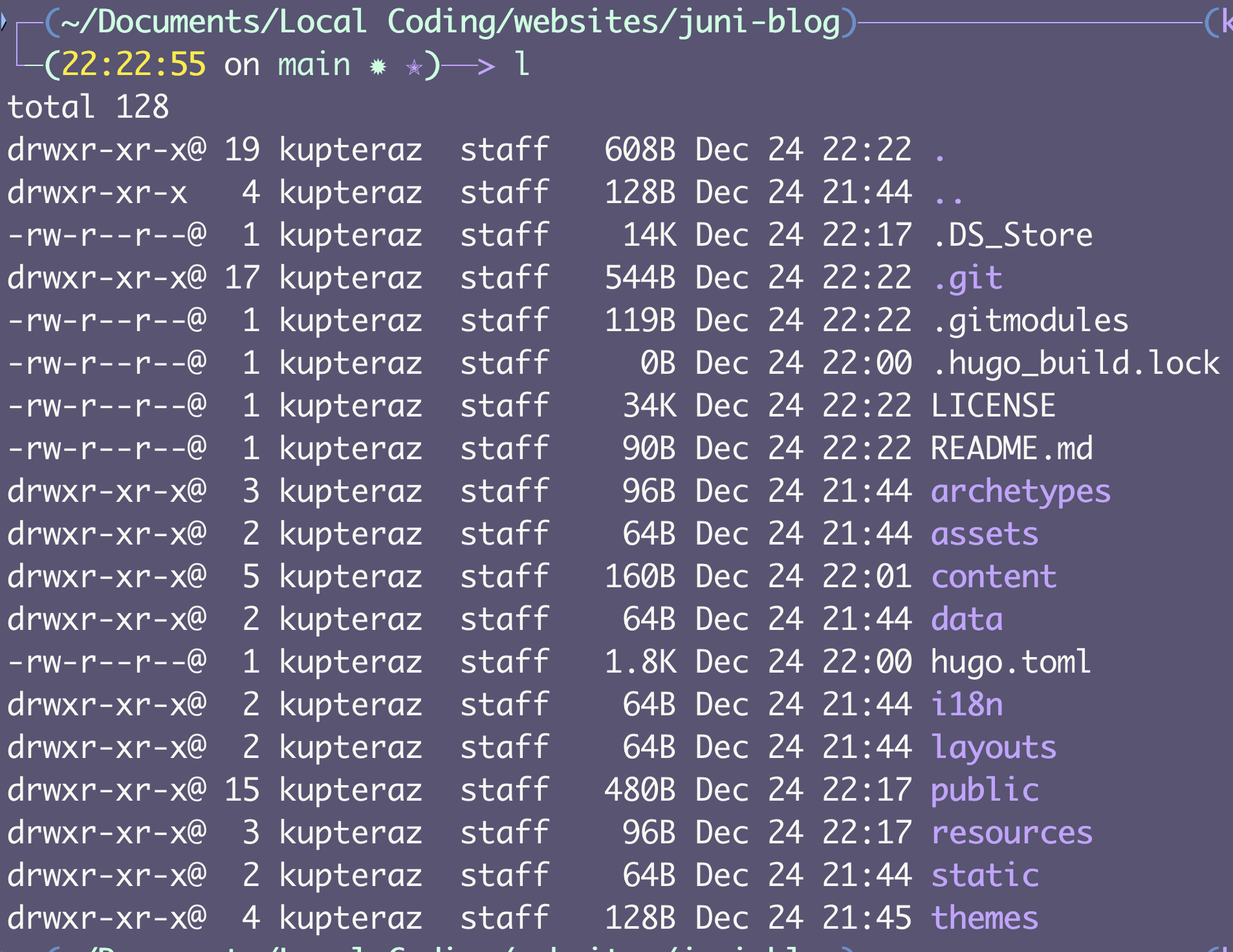Viewport: 1233px width, 952px height.
Task: Click the themes directory name
Action: click(x=984, y=919)
